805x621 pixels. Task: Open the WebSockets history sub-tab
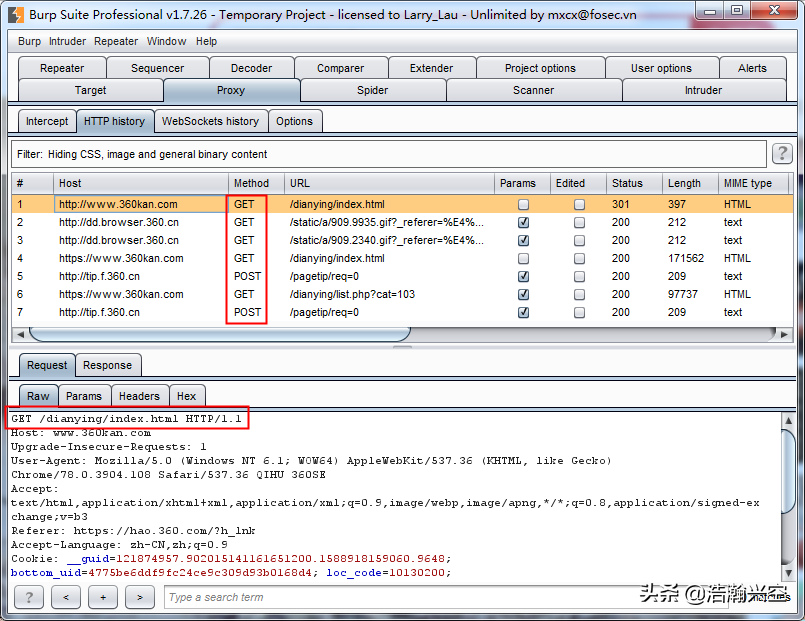pos(210,121)
